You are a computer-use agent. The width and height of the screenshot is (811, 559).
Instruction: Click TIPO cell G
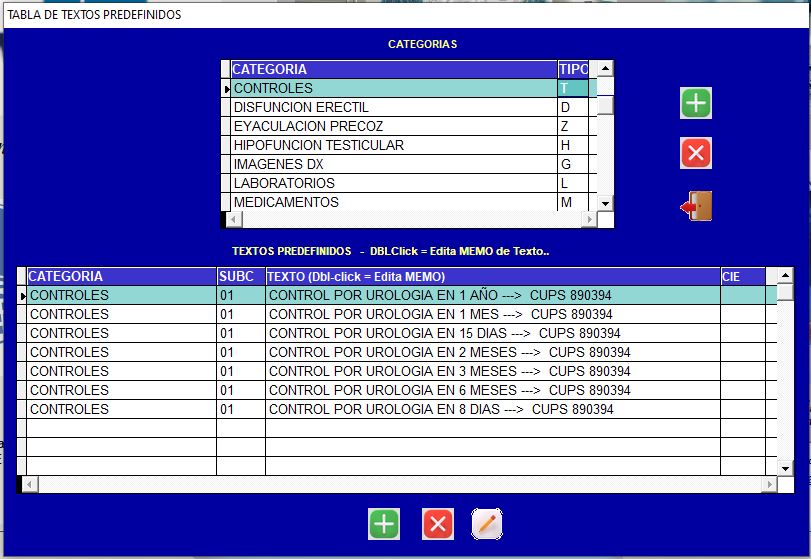[x=573, y=164]
